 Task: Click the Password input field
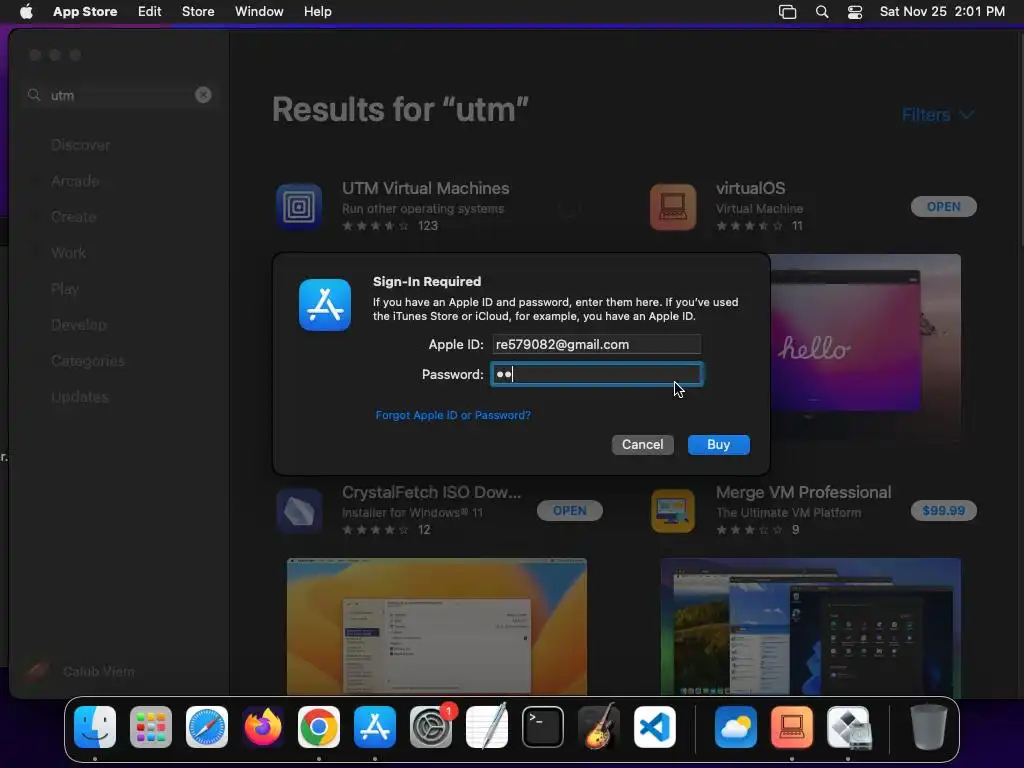click(x=596, y=374)
